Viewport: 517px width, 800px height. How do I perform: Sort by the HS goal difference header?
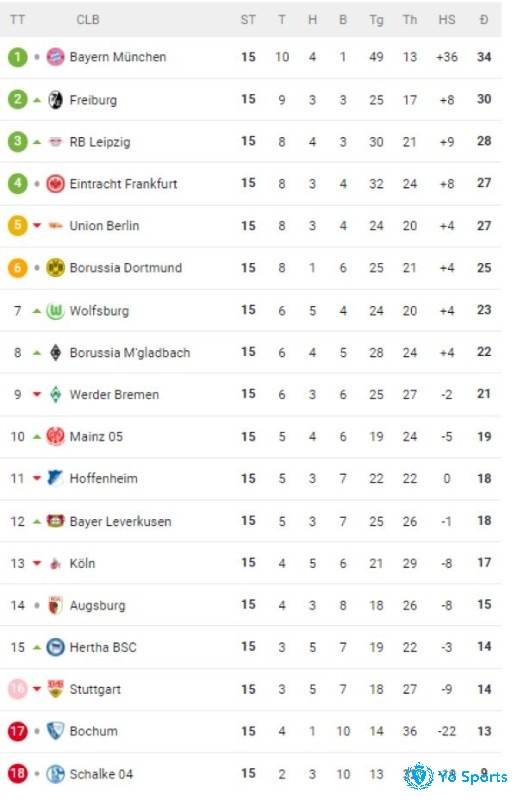pos(447,20)
